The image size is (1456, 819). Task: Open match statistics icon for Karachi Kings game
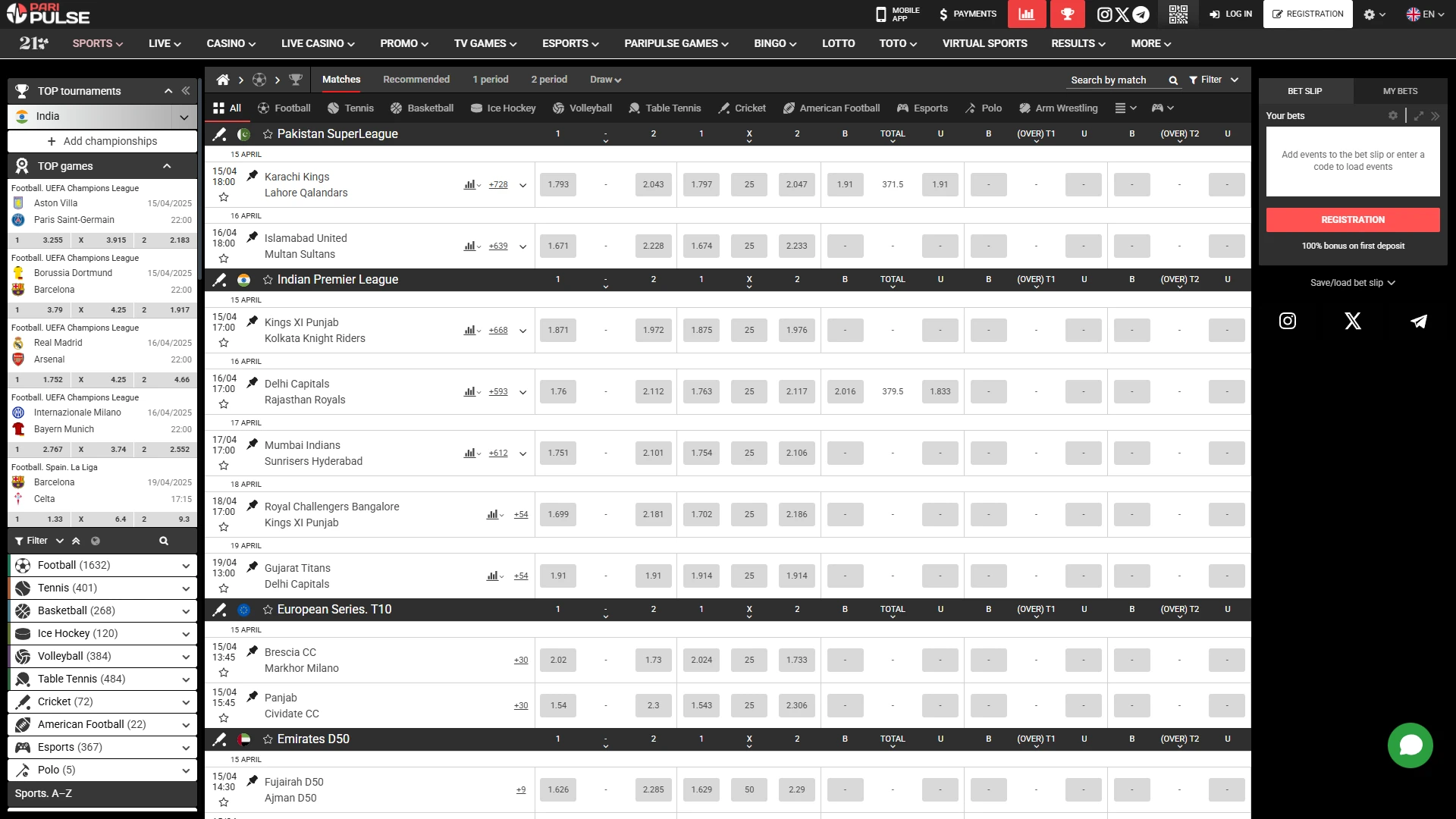point(470,184)
